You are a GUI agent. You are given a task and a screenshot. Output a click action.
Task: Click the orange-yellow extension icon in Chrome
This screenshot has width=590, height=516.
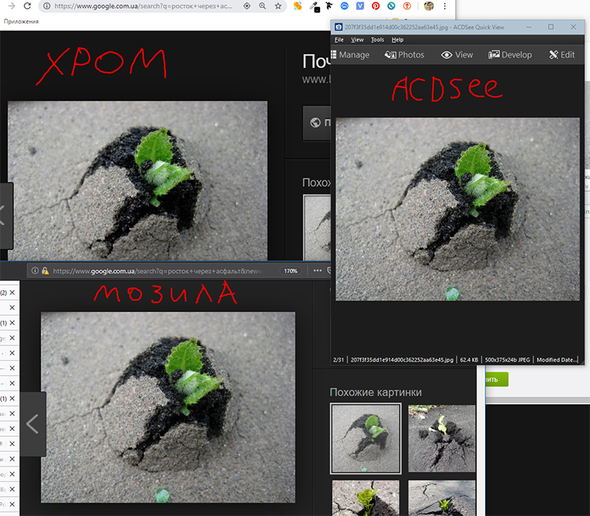(298, 6)
